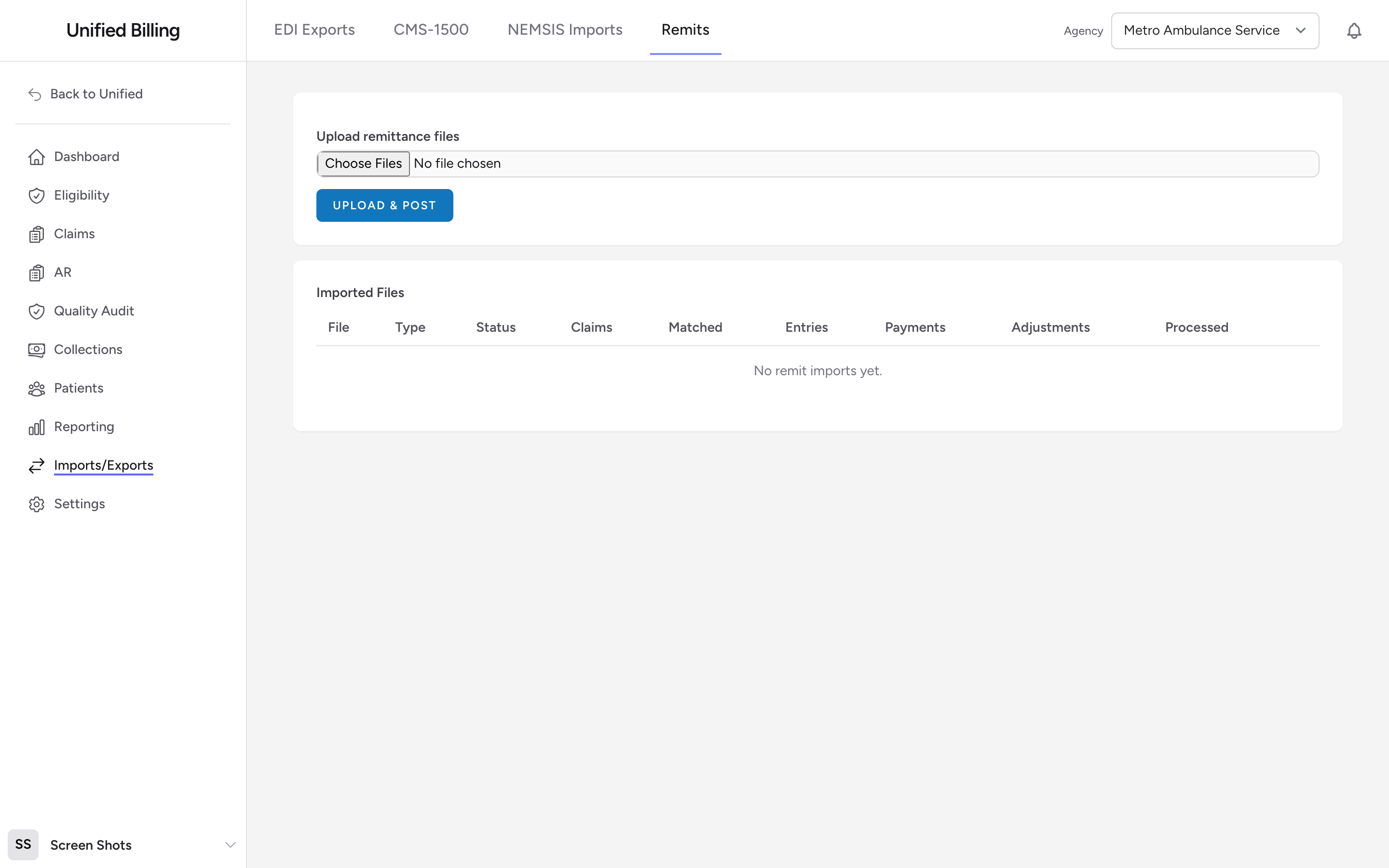
Task: Click the Quality Audit shield icon
Action: pos(37,311)
